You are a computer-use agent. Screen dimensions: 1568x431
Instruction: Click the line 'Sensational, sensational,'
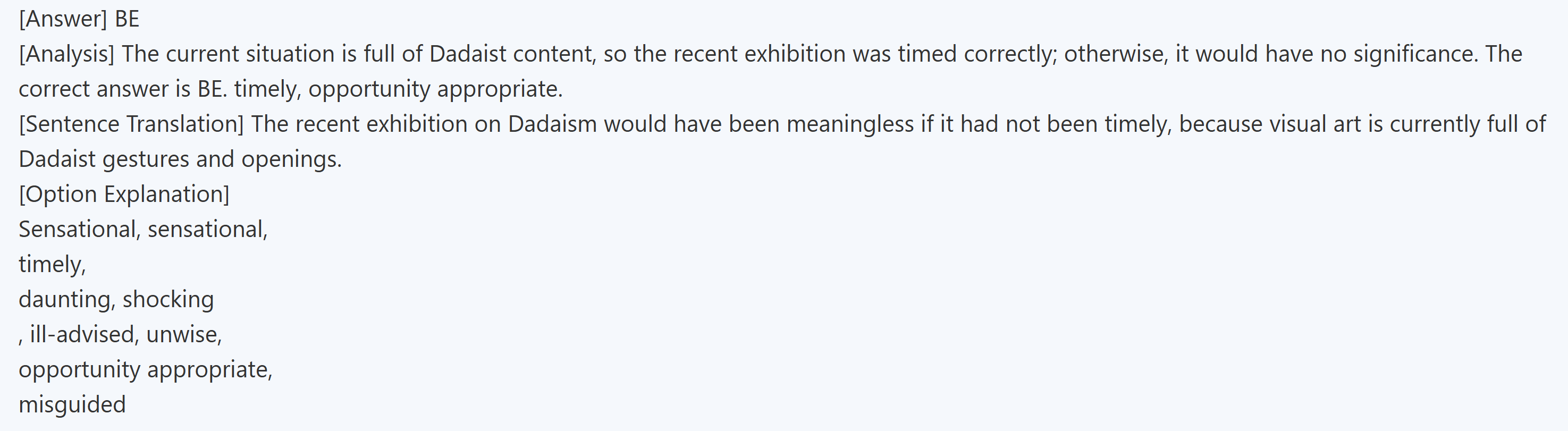143,230
